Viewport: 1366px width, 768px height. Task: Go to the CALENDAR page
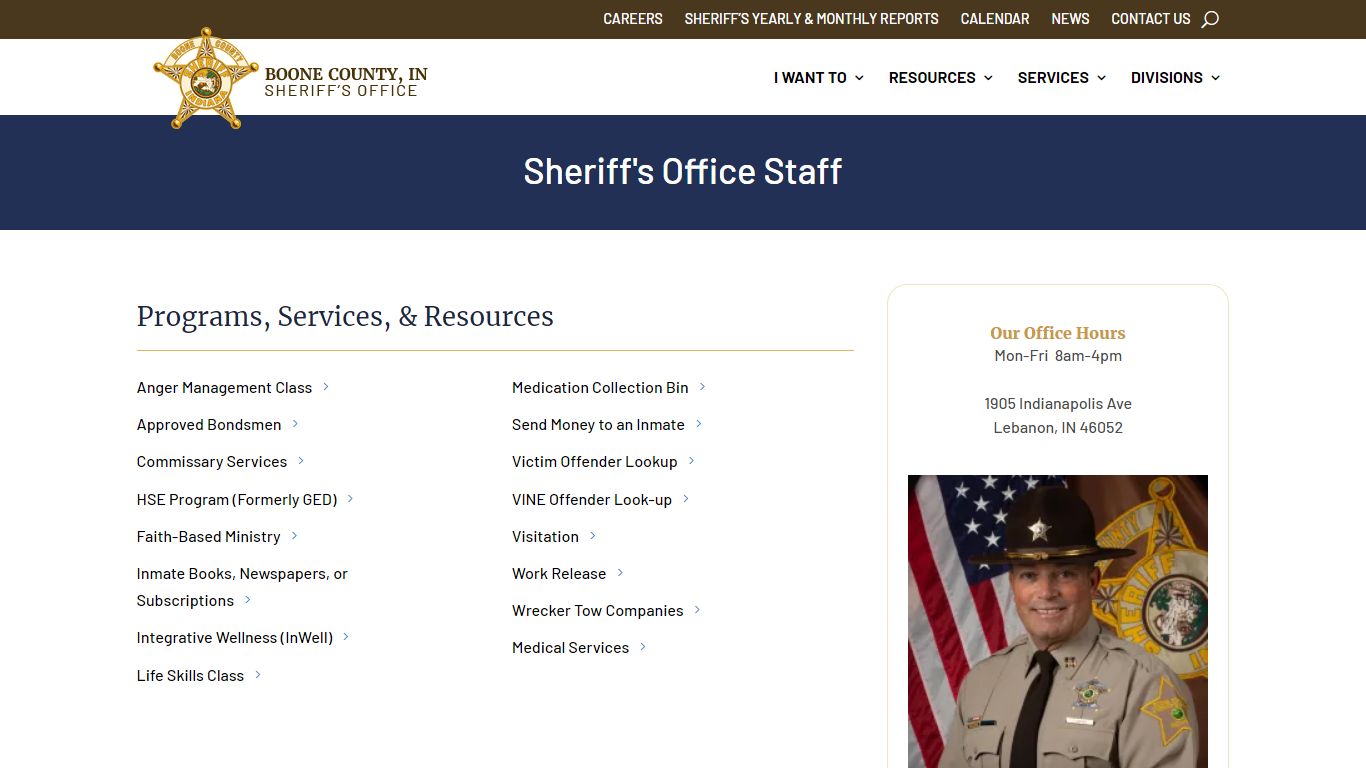pos(995,19)
